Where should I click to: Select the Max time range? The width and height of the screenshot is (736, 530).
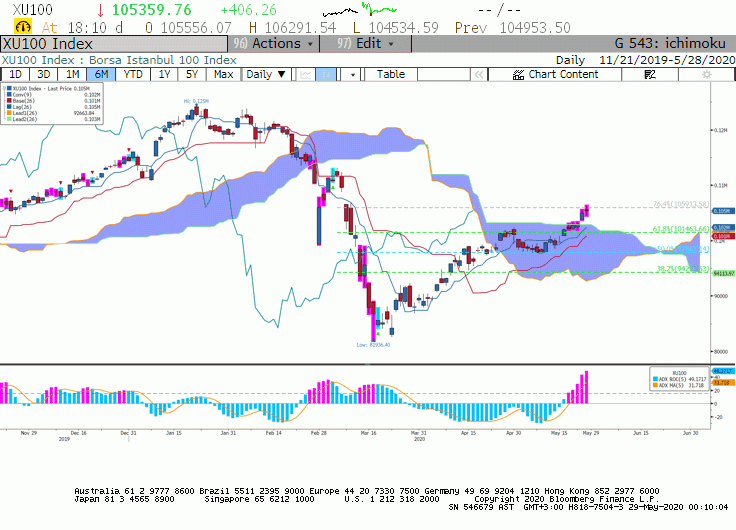[x=223, y=74]
